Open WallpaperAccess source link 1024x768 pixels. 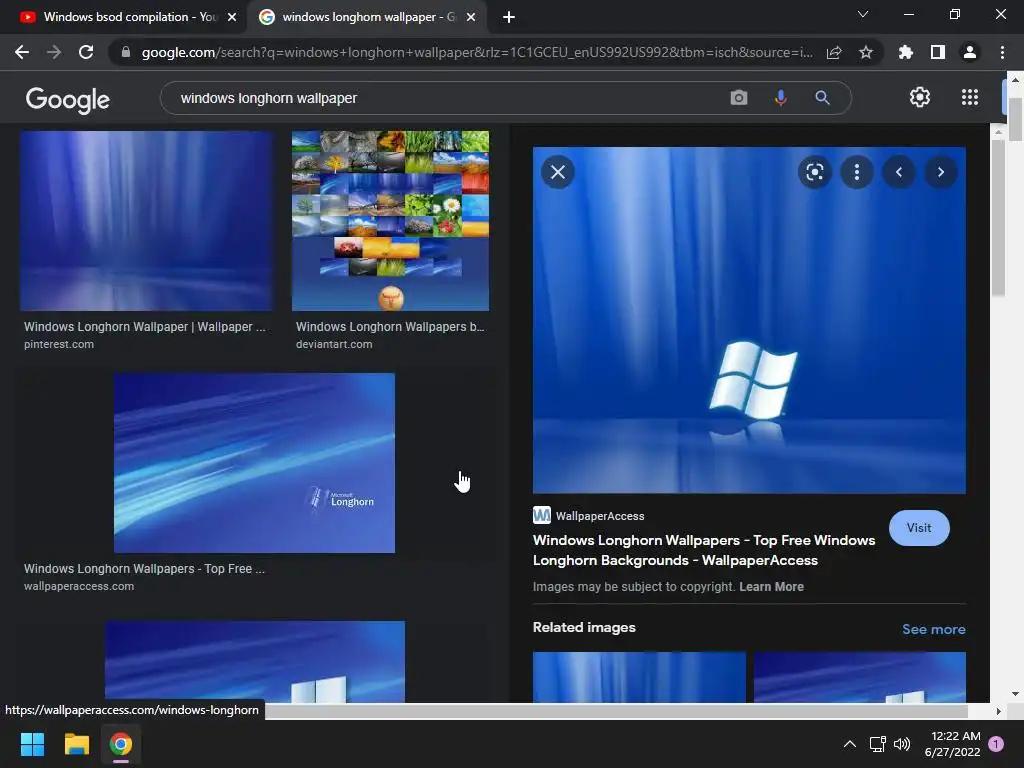tap(588, 516)
